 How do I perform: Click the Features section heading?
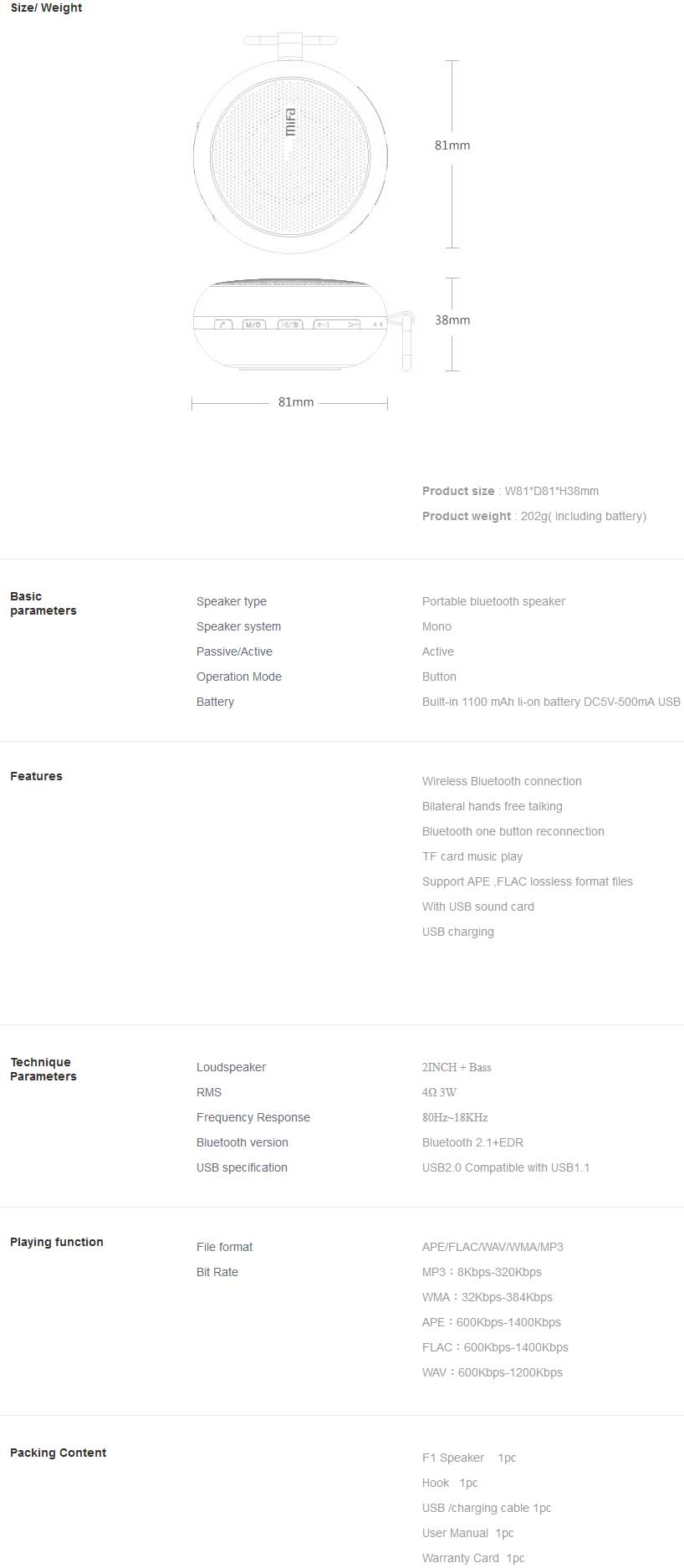pyautogui.click(x=36, y=776)
